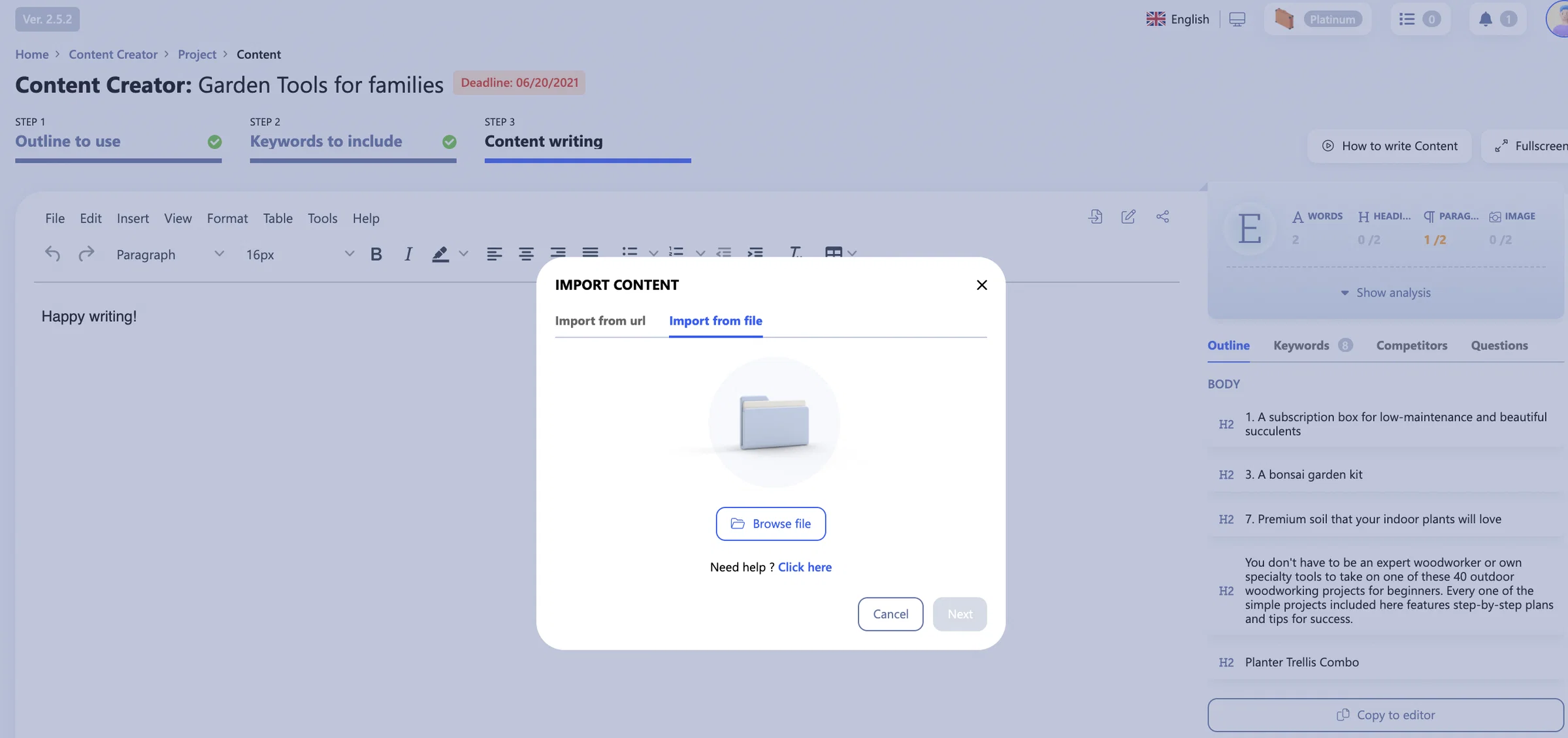Open highlight color picker arrow
This screenshot has height=738, width=1568.
pos(463,254)
